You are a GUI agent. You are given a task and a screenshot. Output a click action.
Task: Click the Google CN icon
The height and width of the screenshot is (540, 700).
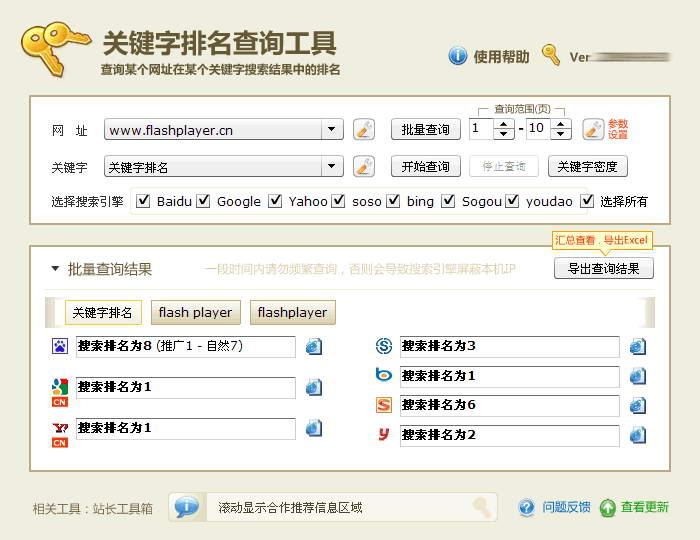[x=60, y=392]
